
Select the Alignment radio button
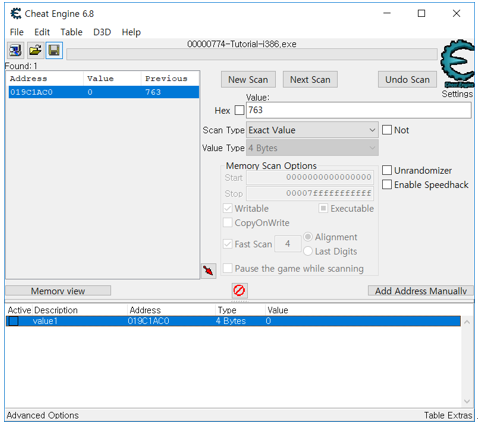coord(308,237)
